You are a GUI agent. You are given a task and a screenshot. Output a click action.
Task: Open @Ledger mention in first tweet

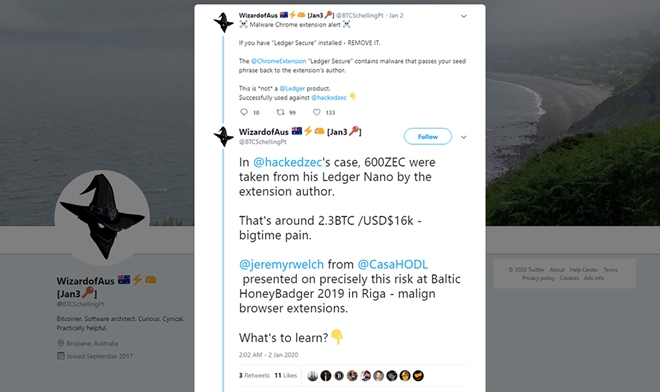(292, 88)
